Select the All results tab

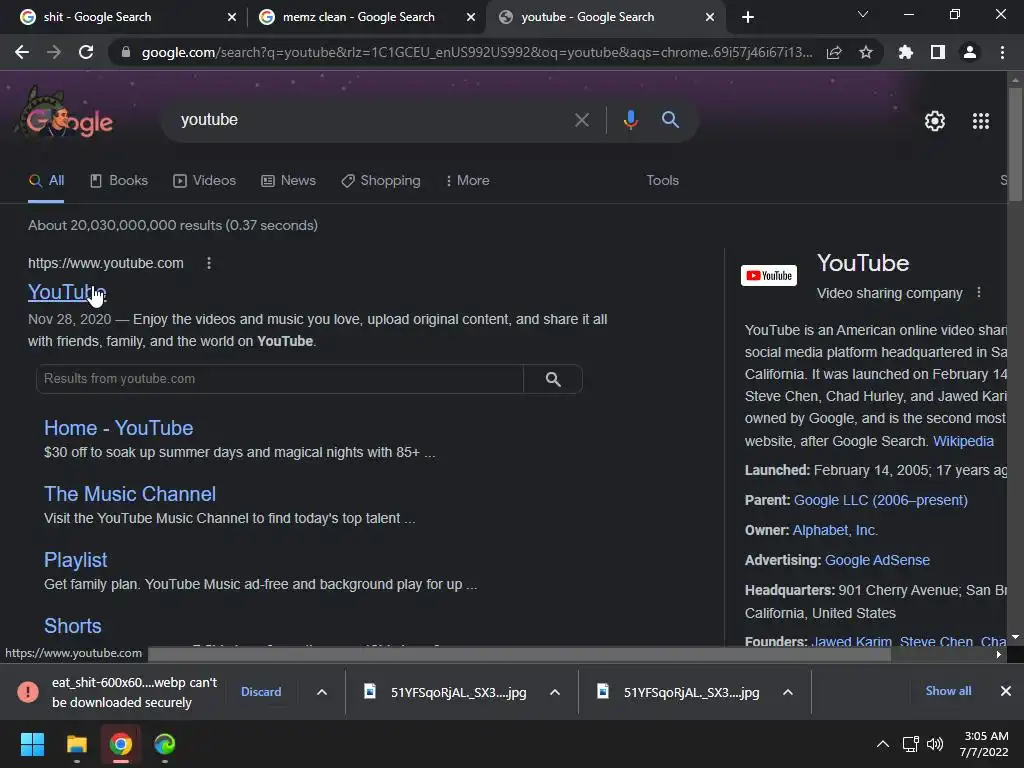(46, 181)
